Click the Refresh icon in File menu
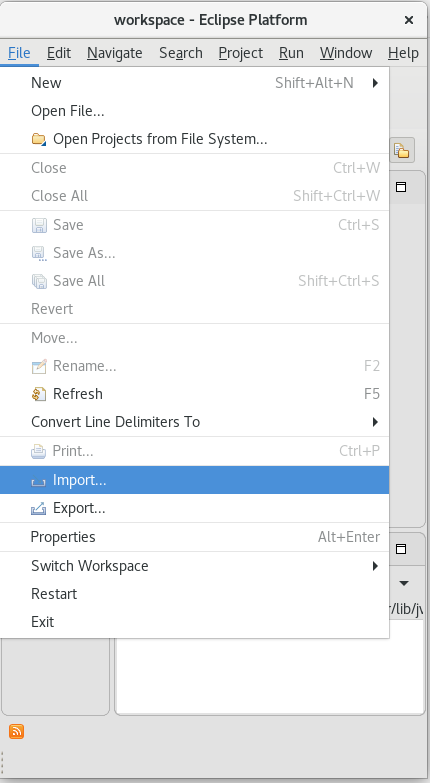430x783 pixels. [39, 394]
